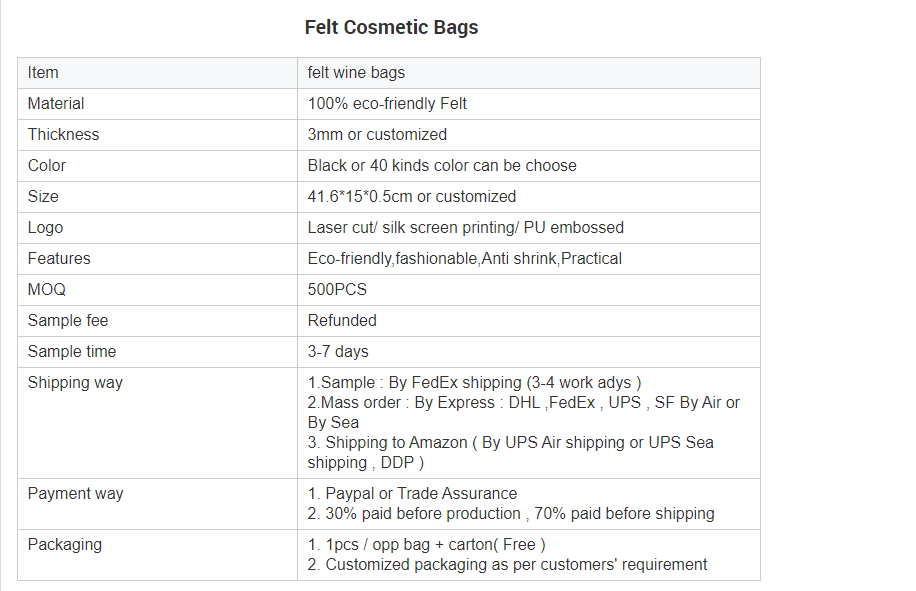Image resolution: width=916 pixels, height=591 pixels.
Task: Select the Logo row label
Action: click(x=45, y=227)
